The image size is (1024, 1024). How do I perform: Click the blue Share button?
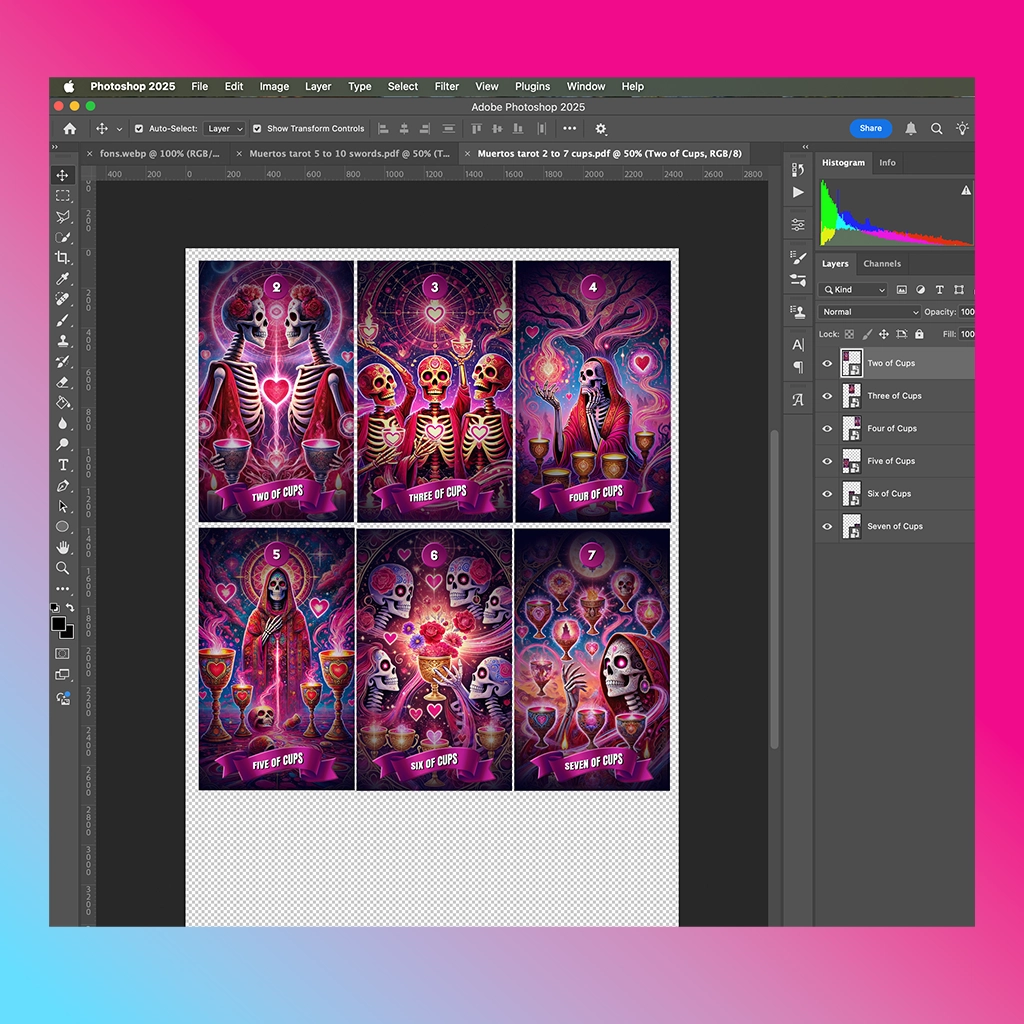click(871, 128)
